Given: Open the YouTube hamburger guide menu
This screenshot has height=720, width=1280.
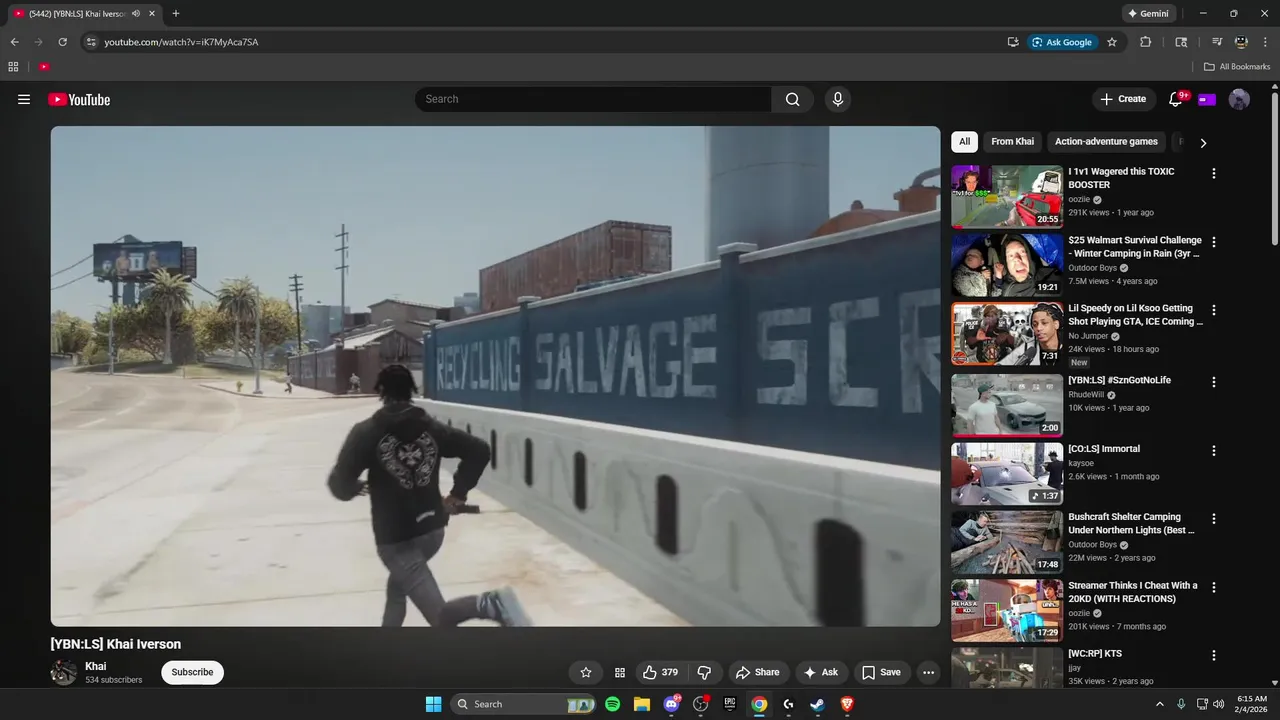Looking at the screenshot, I should pos(24,99).
